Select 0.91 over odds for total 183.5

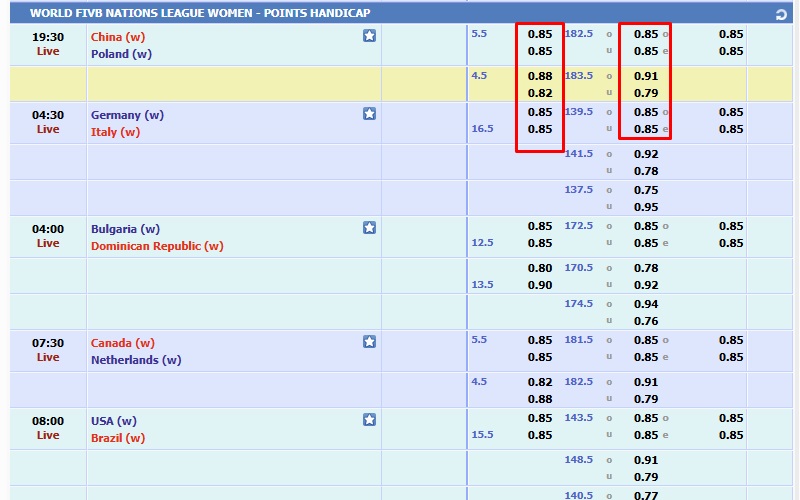click(x=646, y=76)
